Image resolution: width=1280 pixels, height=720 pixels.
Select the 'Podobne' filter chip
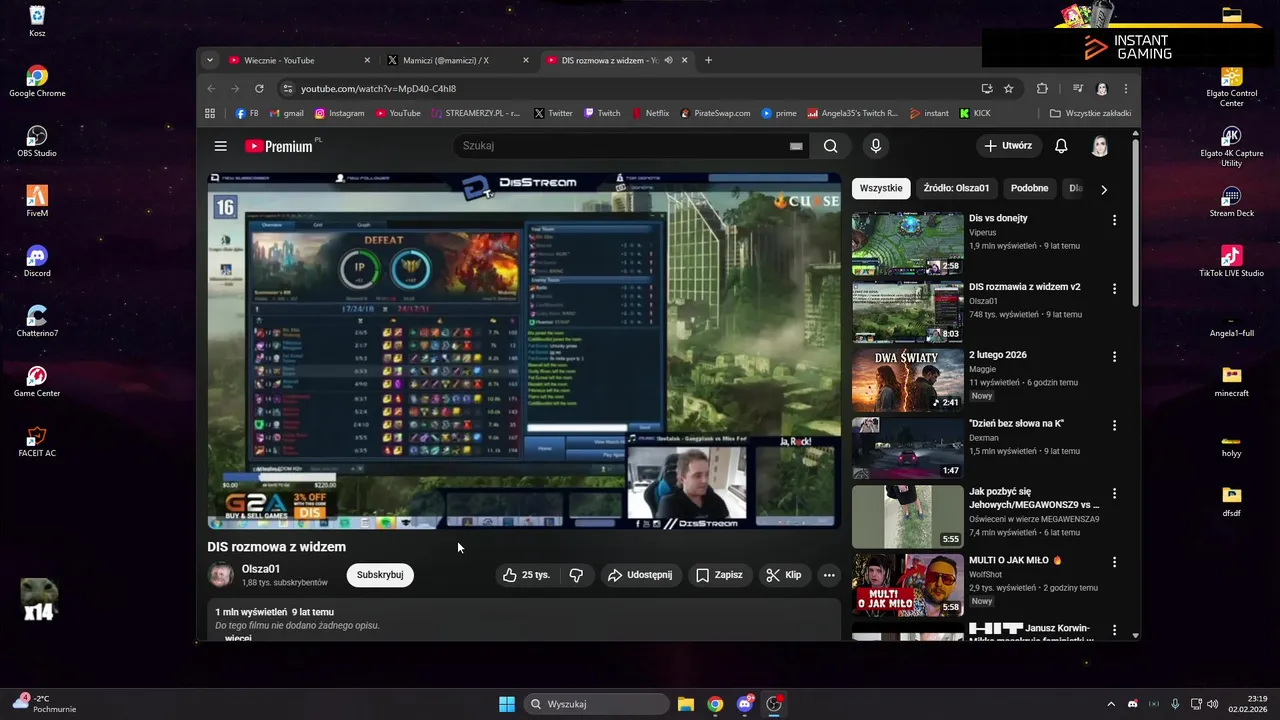(1029, 188)
